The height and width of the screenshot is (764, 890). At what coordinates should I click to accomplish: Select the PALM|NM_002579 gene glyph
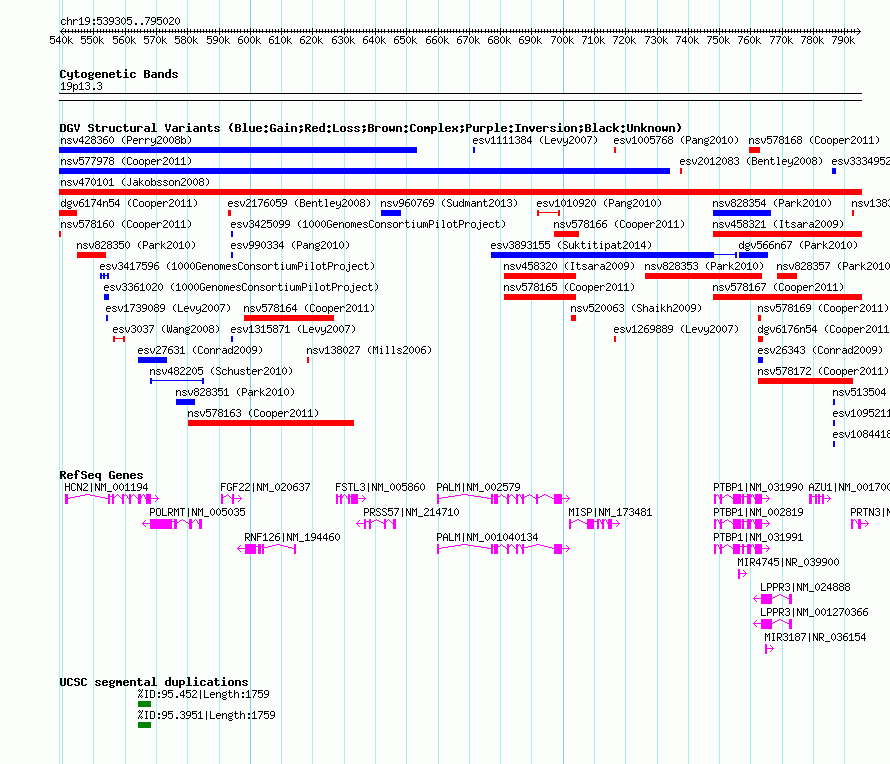tap(503, 499)
